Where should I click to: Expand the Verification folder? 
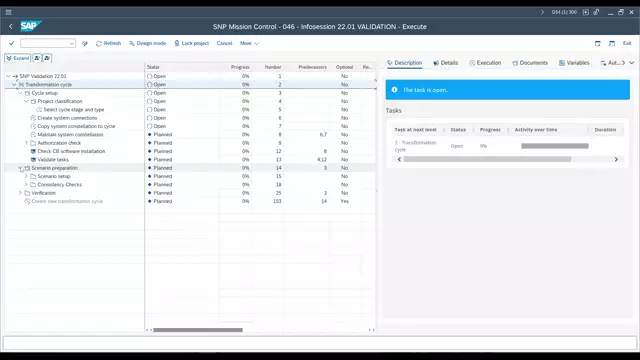tap(20, 193)
